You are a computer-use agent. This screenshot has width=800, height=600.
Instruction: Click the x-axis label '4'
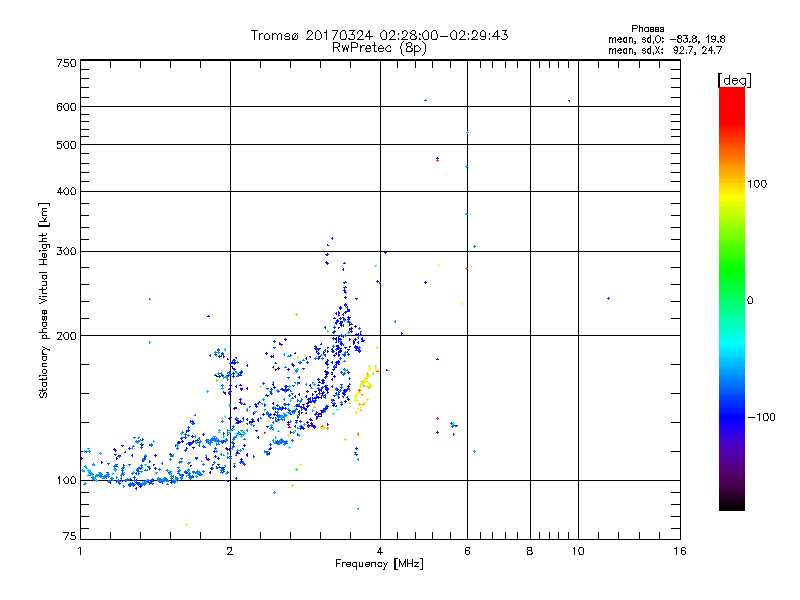pyautogui.click(x=380, y=551)
